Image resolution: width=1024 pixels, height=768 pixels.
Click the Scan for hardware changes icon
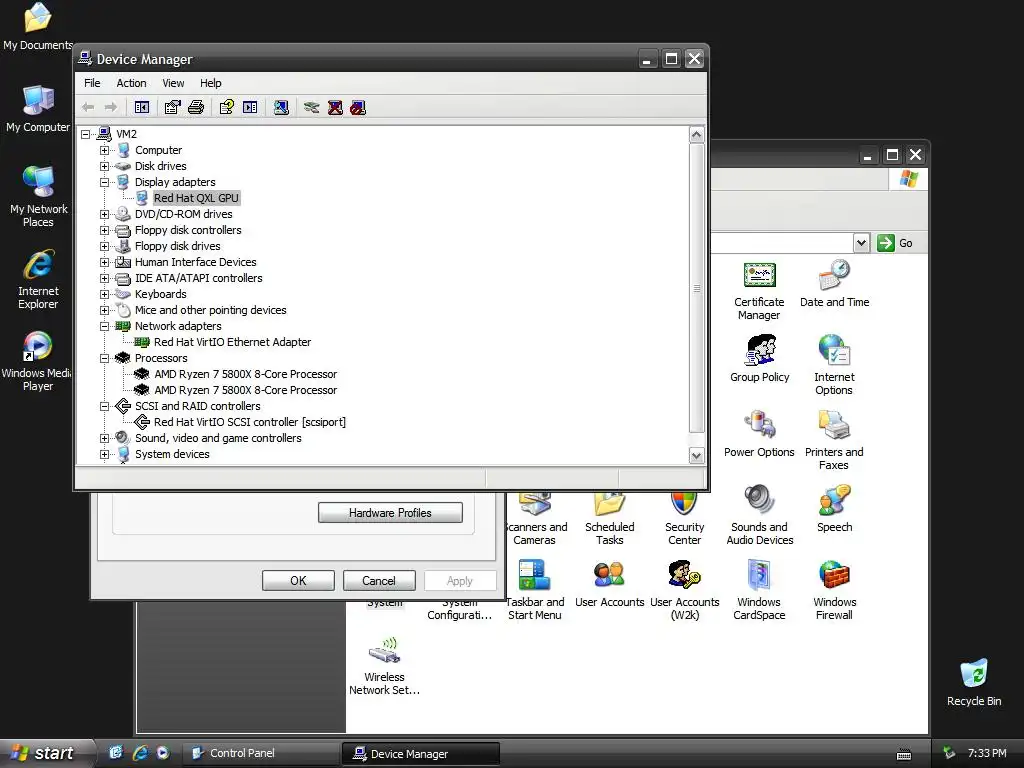coord(281,107)
